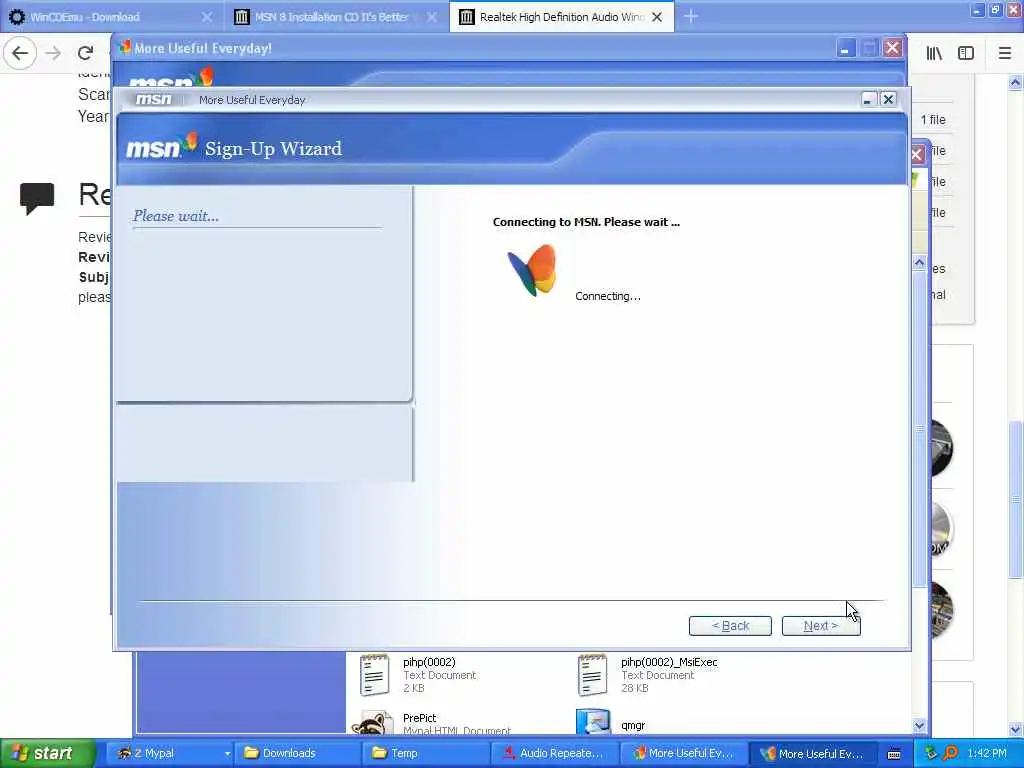This screenshot has width=1024, height=768.
Task: Switch to the Temp folder taskbar window
Action: 426,753
